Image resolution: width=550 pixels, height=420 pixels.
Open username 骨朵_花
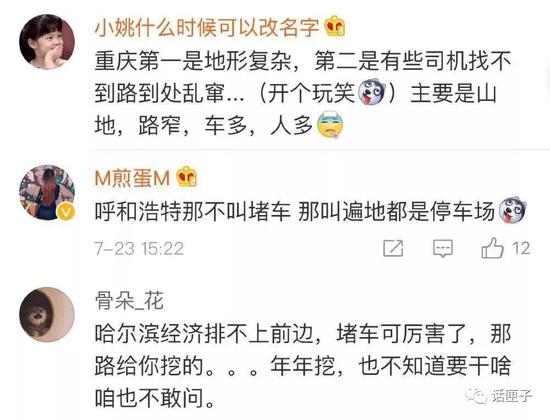coord(129,301)
